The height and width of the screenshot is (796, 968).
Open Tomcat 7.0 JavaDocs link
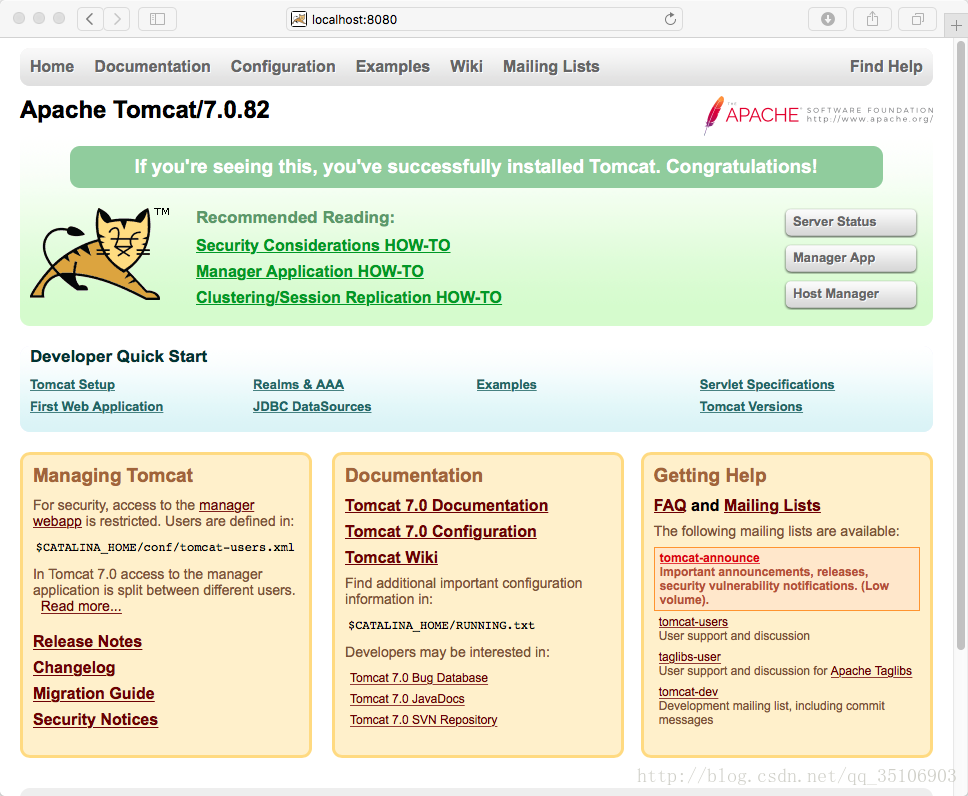[407, 698]
